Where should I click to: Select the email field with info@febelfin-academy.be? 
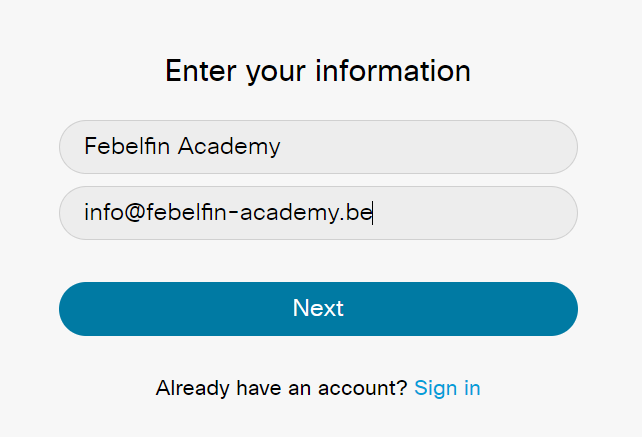319,213
